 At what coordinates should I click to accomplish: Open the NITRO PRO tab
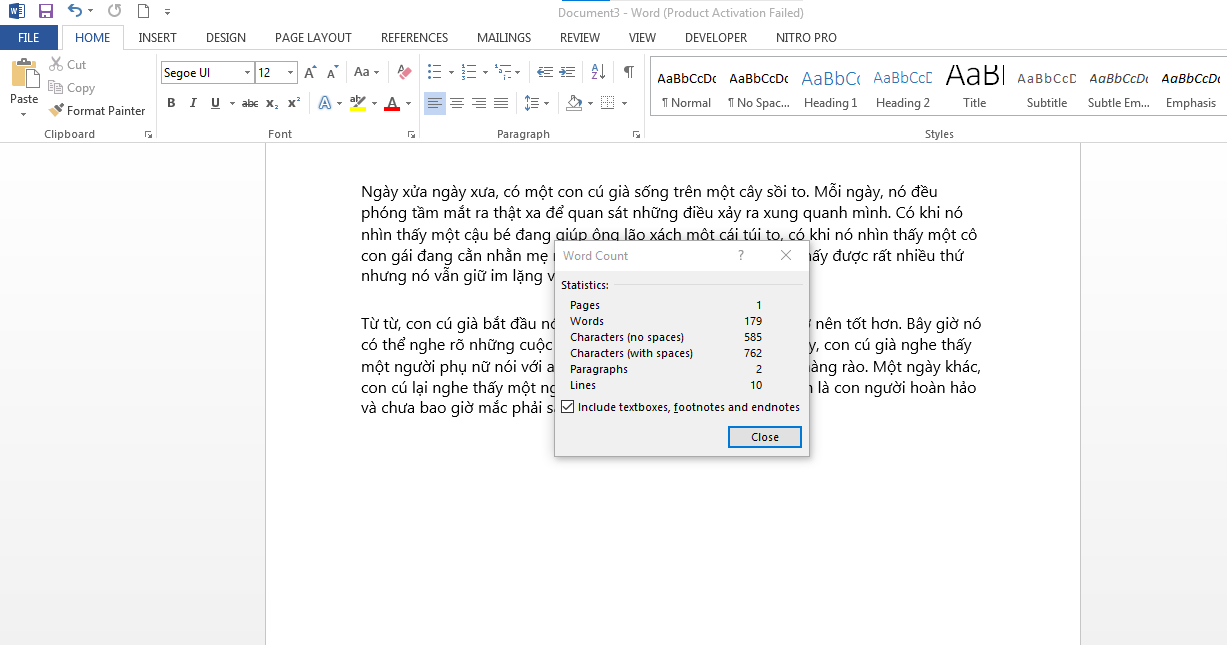point(806,38)
